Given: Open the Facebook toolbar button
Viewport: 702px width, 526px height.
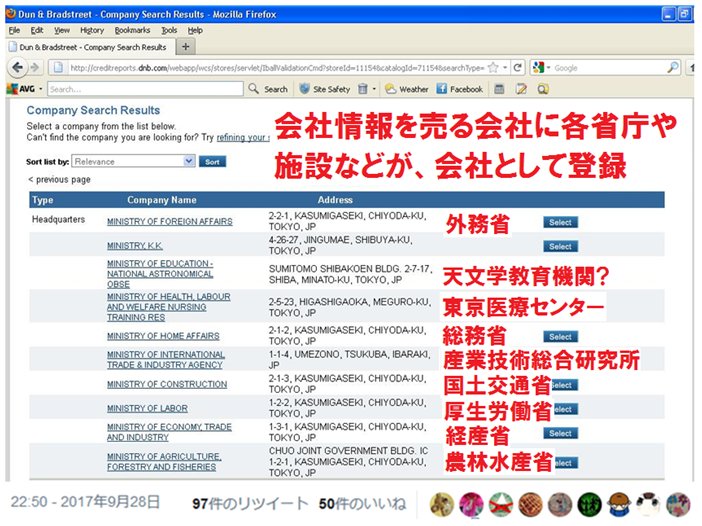Looking at the screenshot, I should click(x=460, y=89).
